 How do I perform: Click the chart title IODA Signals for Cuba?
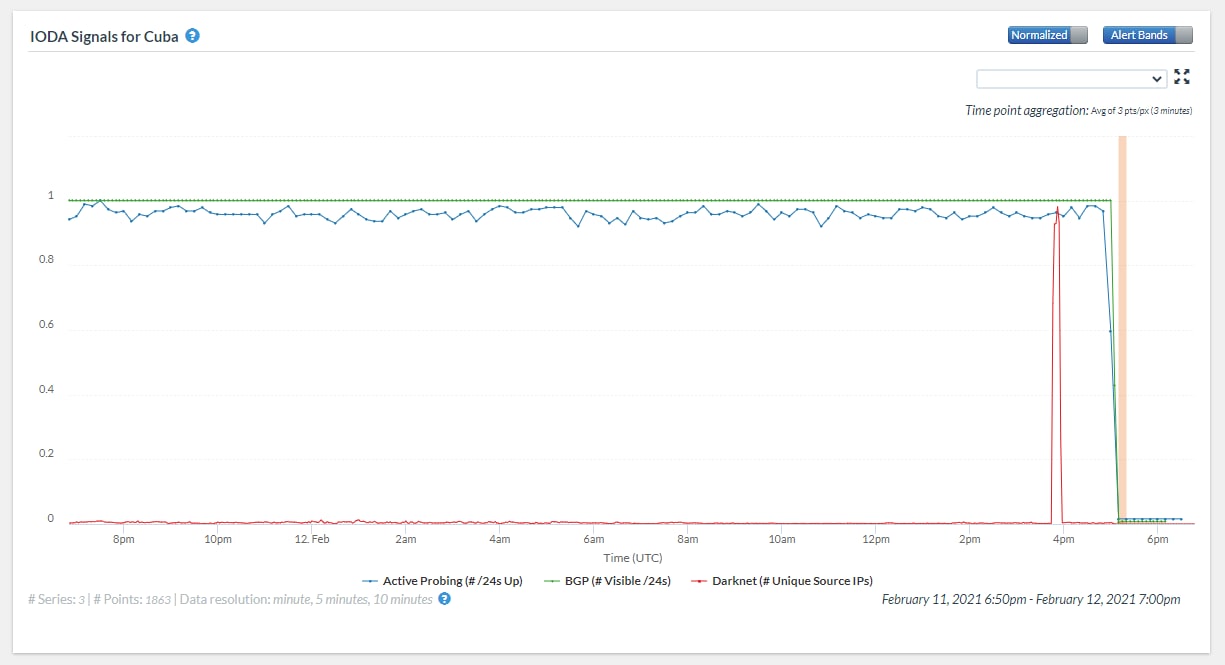tap(104, 36)
